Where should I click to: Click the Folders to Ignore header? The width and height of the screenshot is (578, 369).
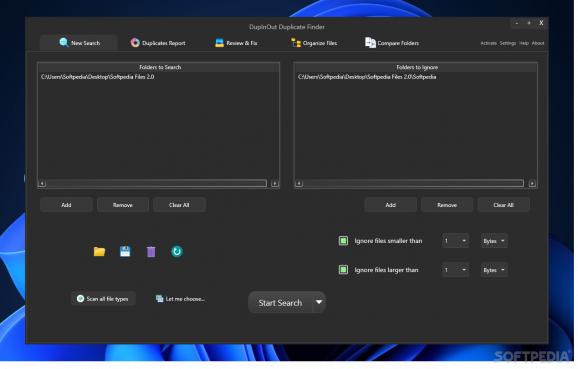click(417, 67)
